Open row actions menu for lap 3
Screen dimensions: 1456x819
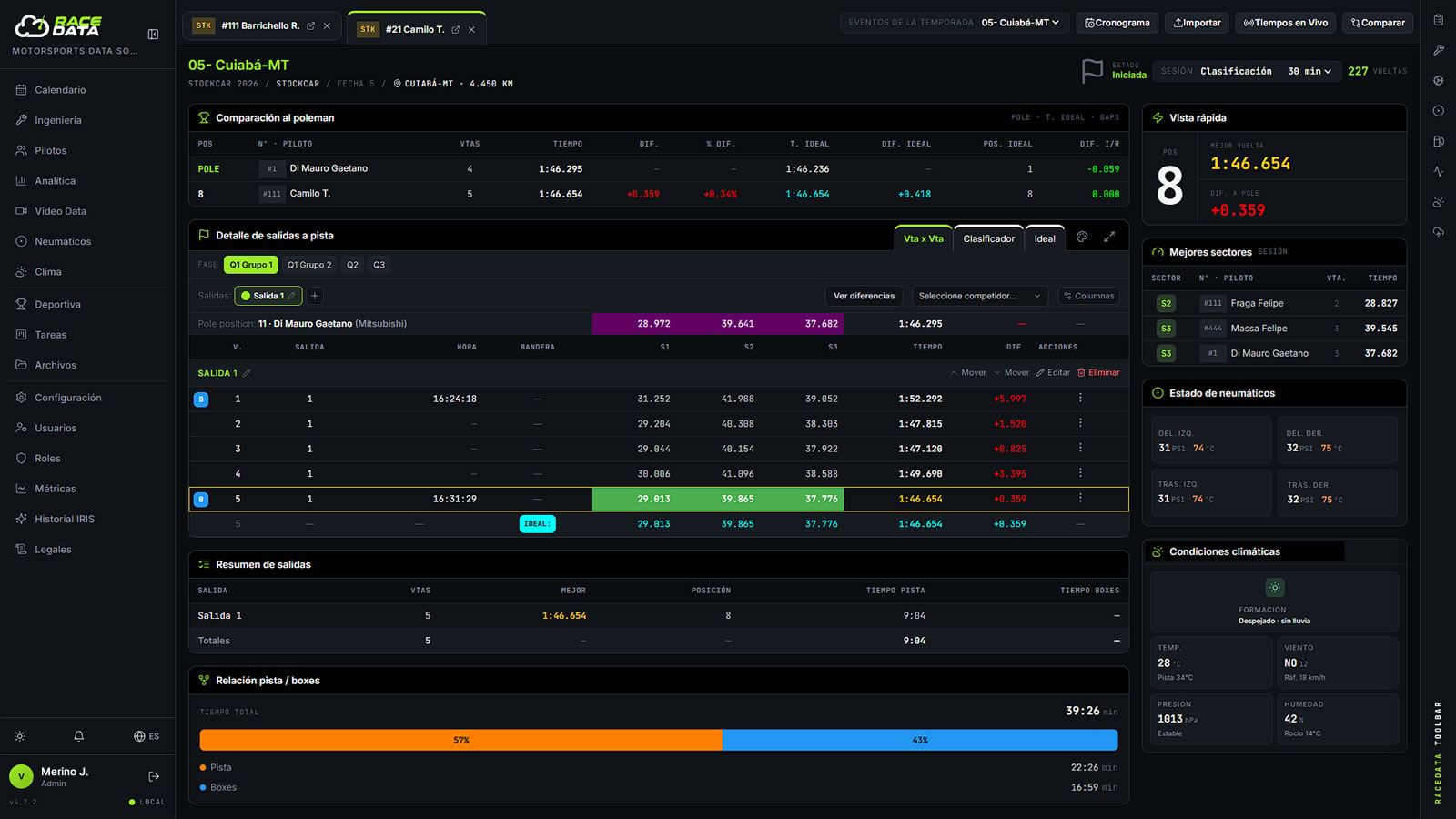point(1080,448)
